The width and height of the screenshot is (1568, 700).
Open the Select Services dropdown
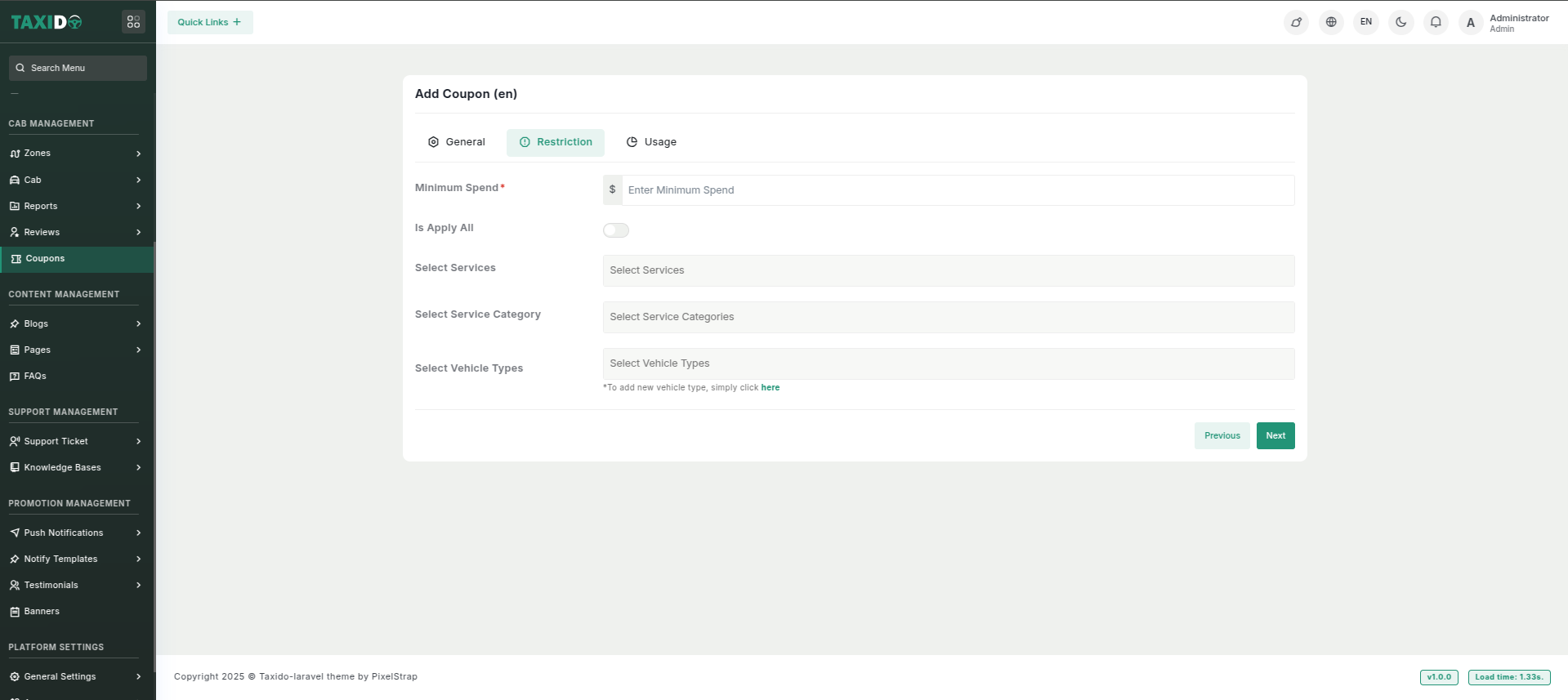tap(948, 270)
